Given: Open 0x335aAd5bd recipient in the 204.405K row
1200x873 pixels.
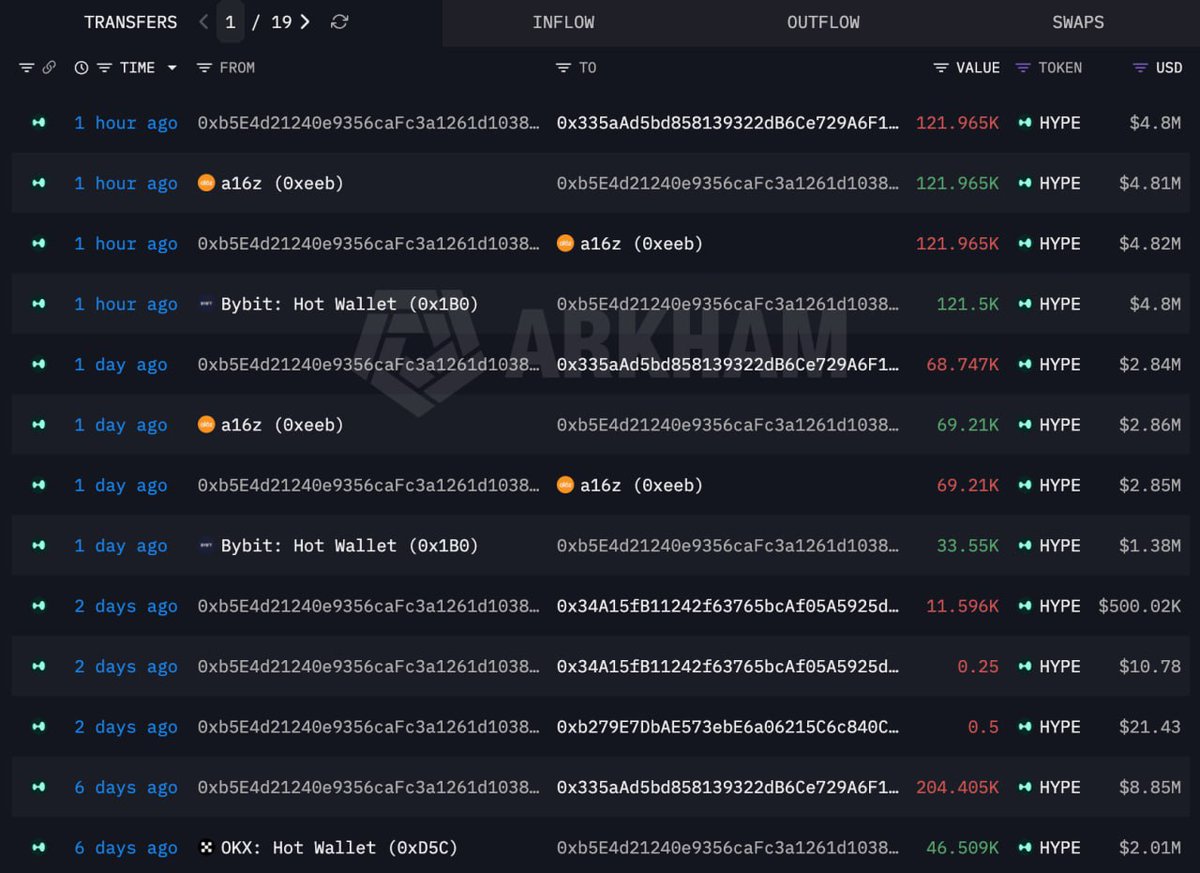Looking at the screenshot, I should click(x=727, y=787).
